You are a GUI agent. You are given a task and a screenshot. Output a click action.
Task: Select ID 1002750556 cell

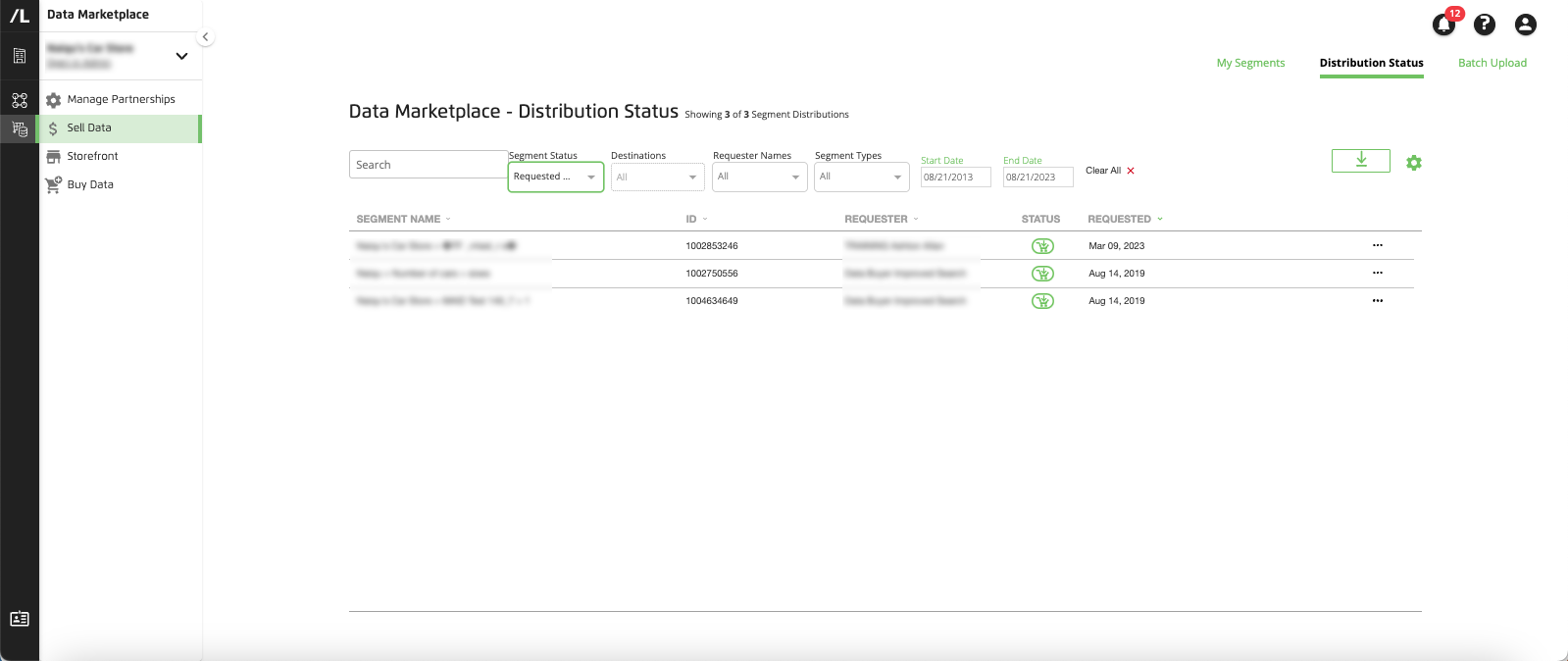[711, 274]
